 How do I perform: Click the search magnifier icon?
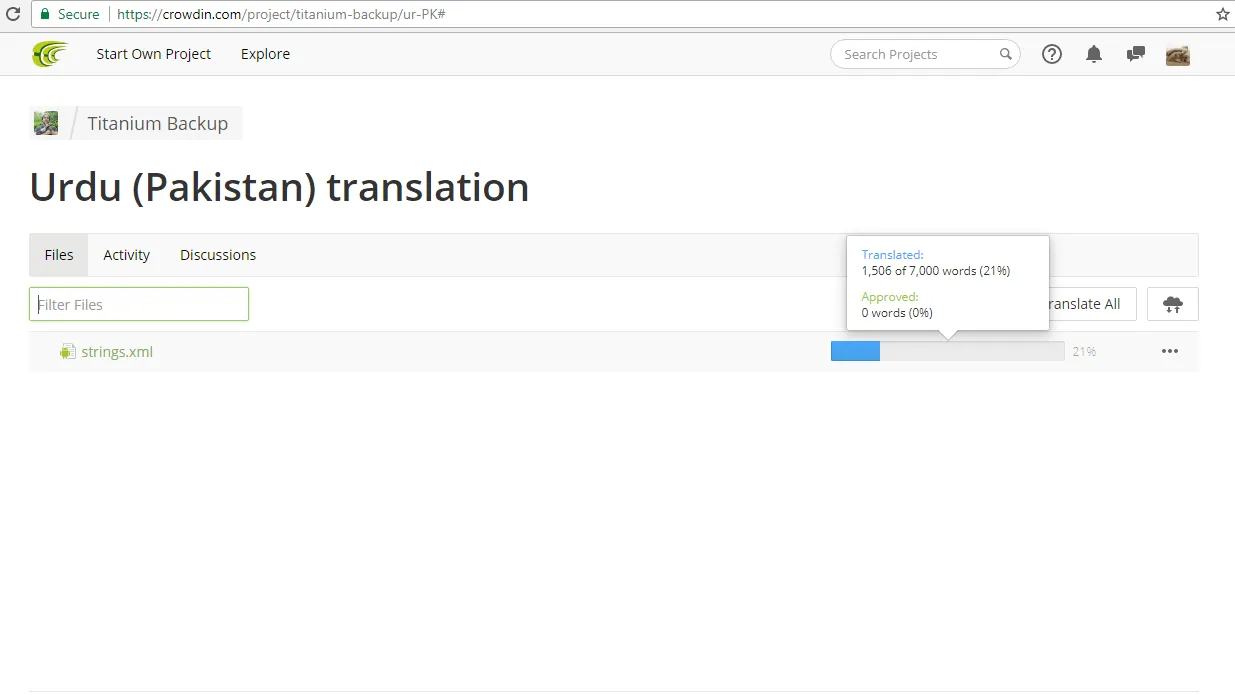(x=1005, y=54)
